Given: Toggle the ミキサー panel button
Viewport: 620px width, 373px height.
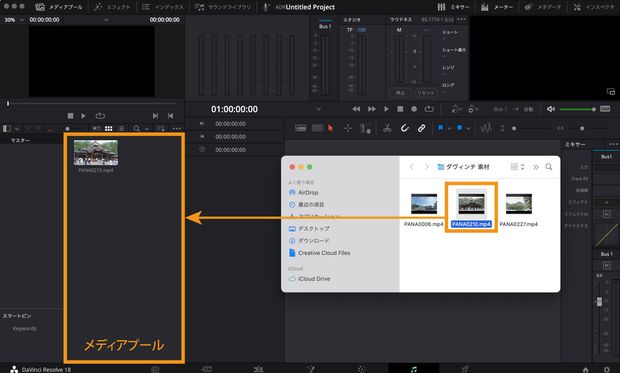Looking at the screenshot, I should 453,7.
